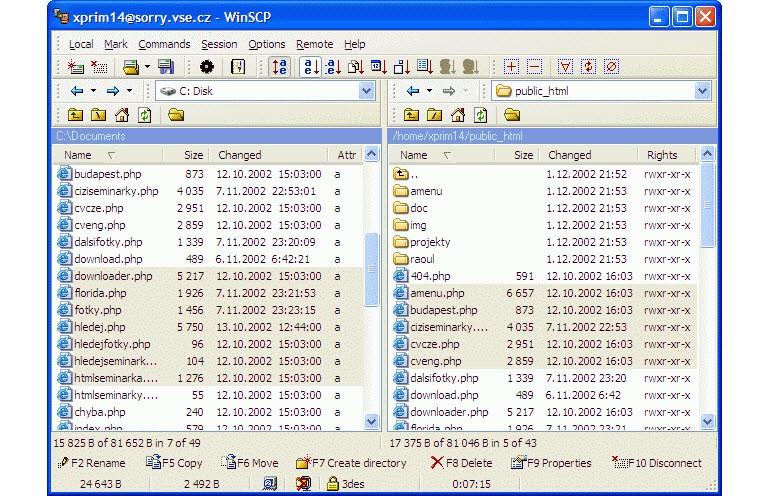Click the Unselect files minus icon
This screenshot has width=770, height=496.
coord(534,67)
